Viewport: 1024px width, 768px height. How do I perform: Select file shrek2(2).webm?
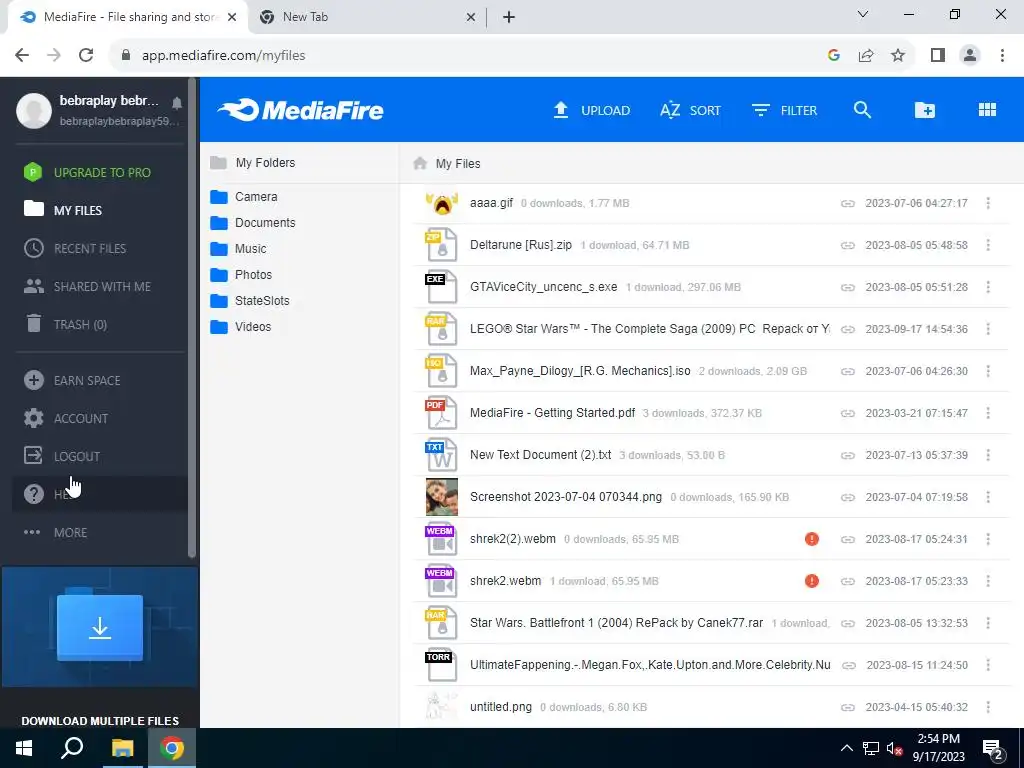(x=513, y=539)
